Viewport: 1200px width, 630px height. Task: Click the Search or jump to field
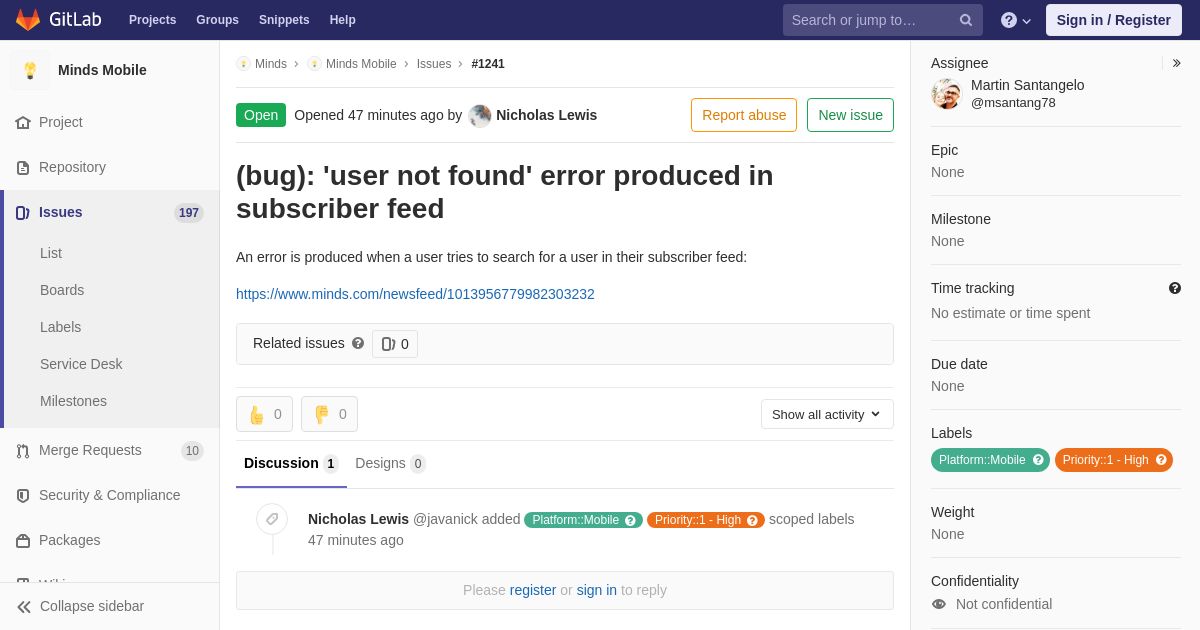[883, 20]
